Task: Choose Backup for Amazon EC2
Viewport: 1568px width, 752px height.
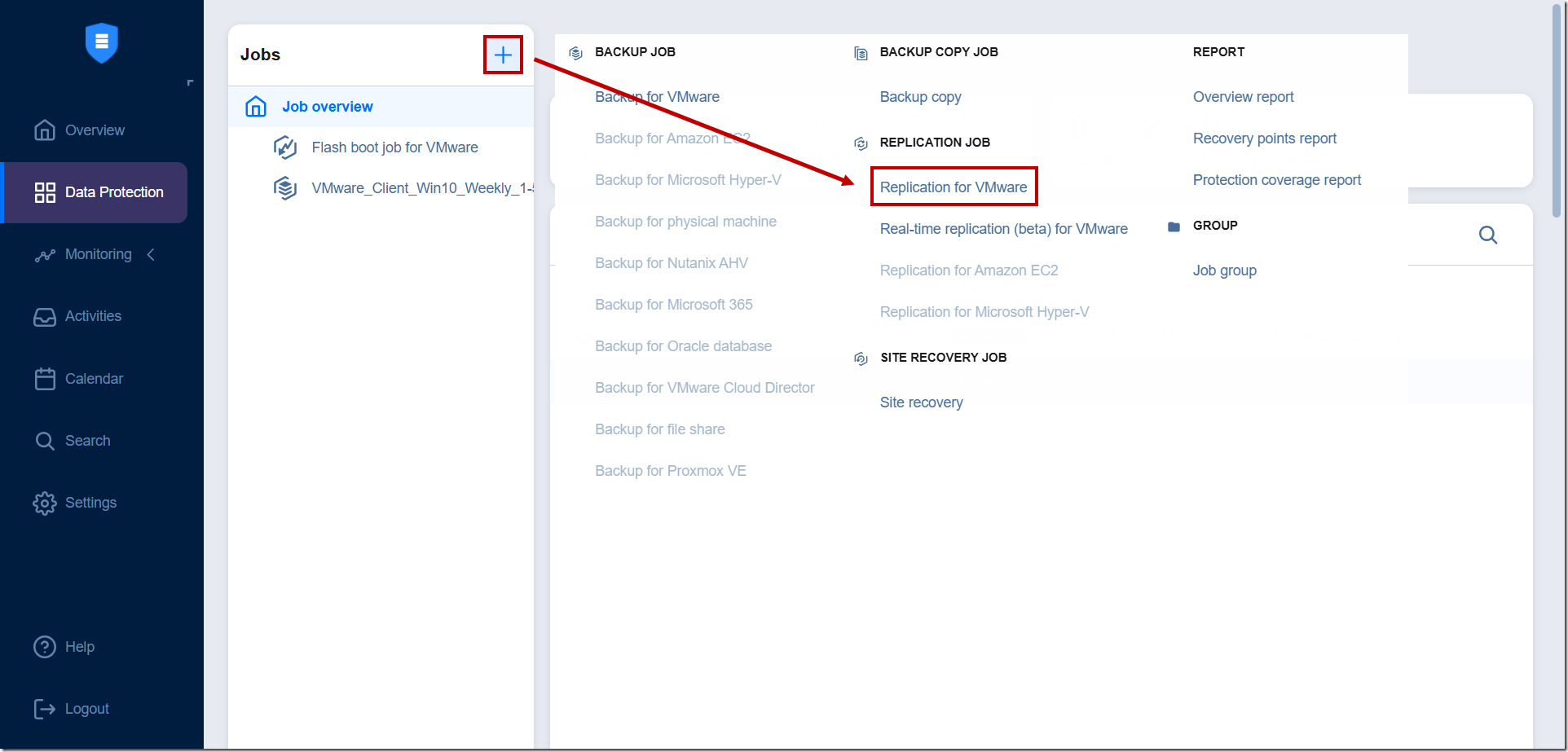Action: click(x=672, y=139)
